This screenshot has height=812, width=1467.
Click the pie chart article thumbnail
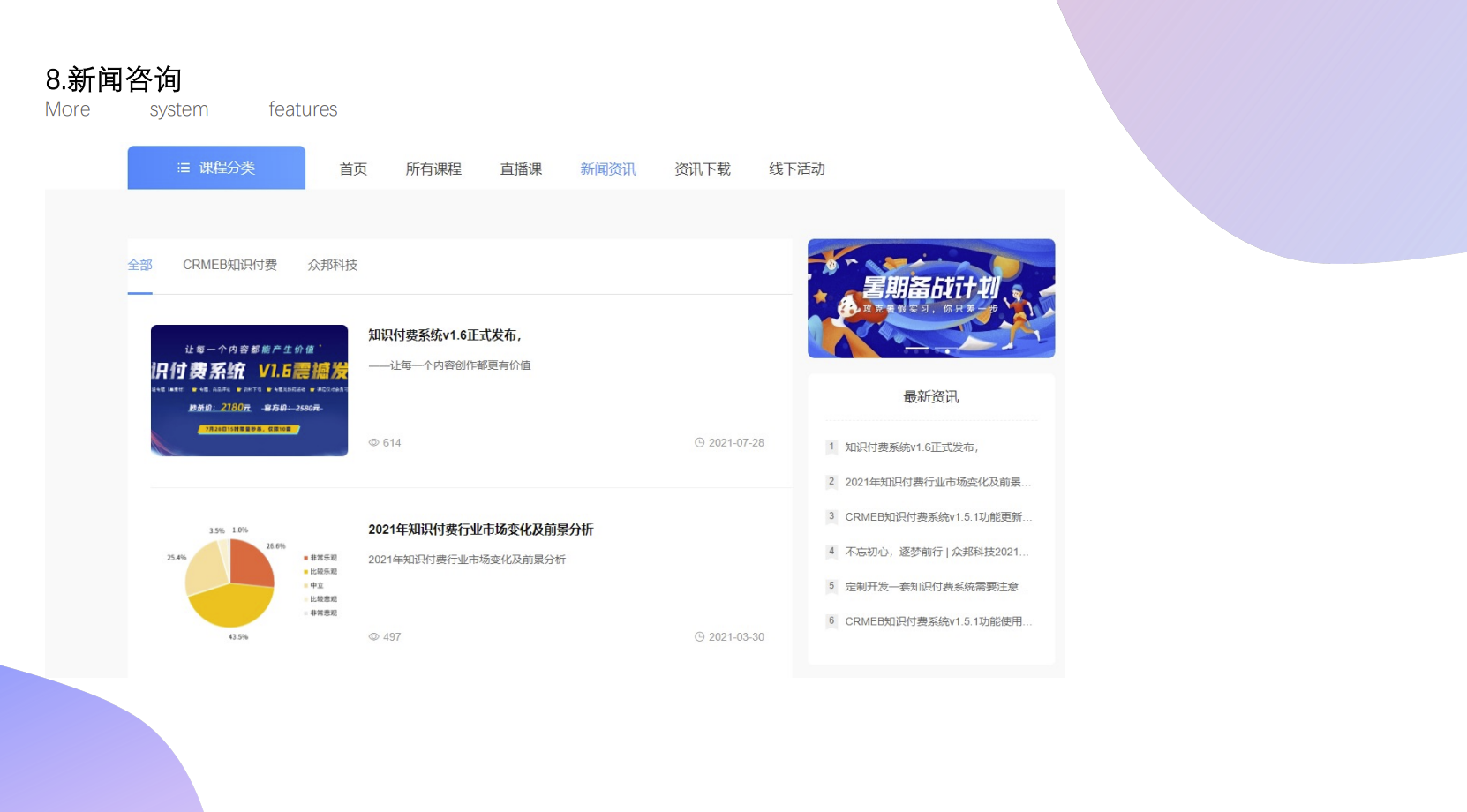249,583
